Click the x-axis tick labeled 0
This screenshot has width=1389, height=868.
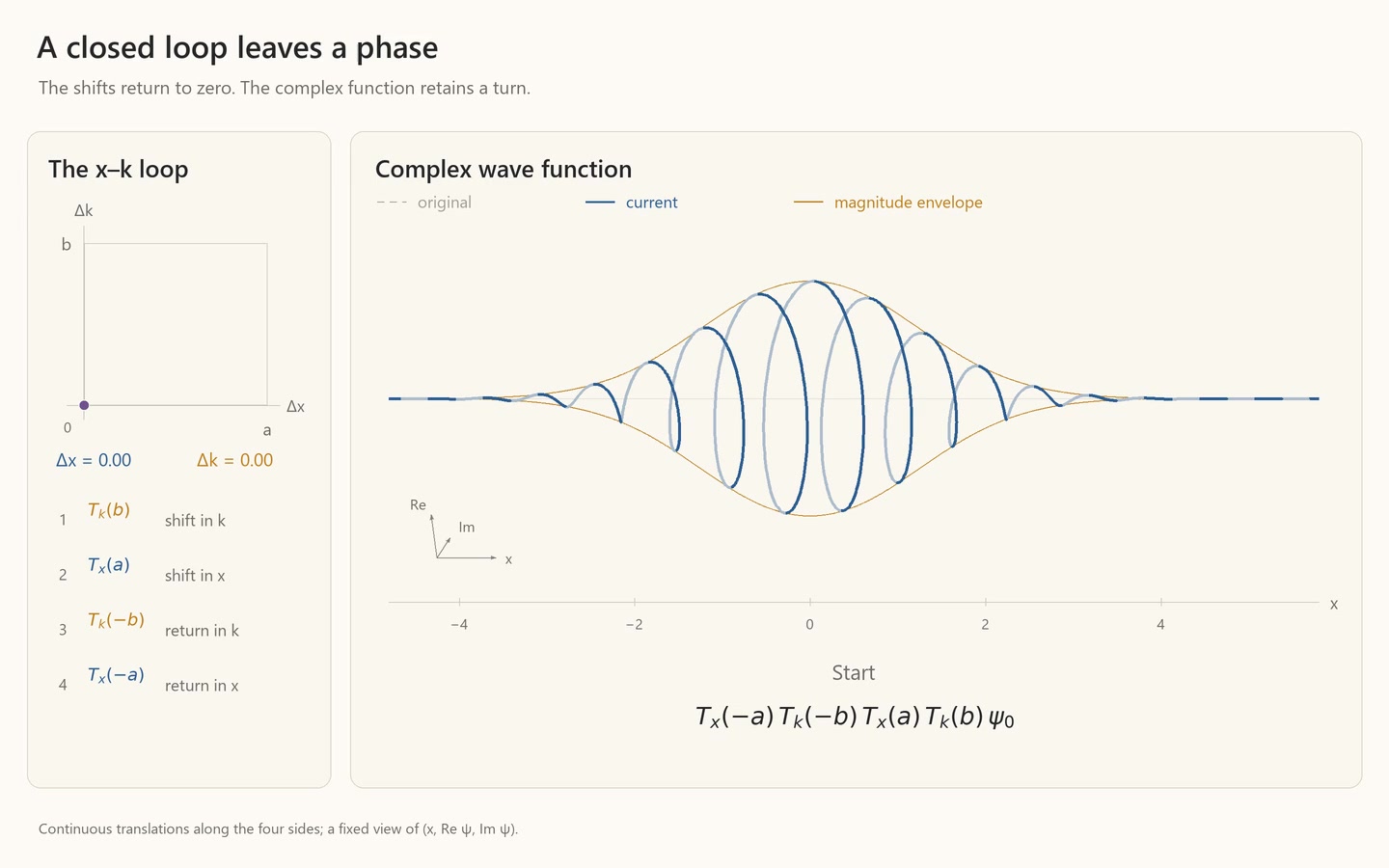810,624
